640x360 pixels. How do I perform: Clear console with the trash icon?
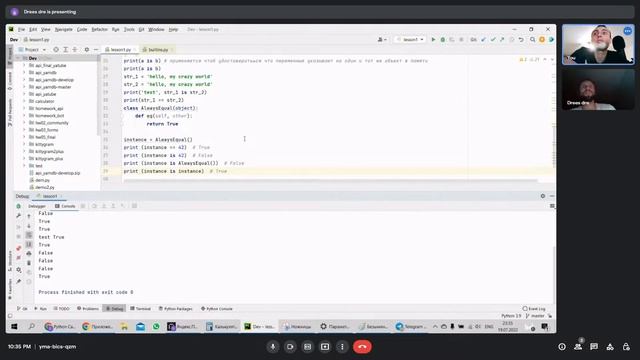(x=29, y=263)
